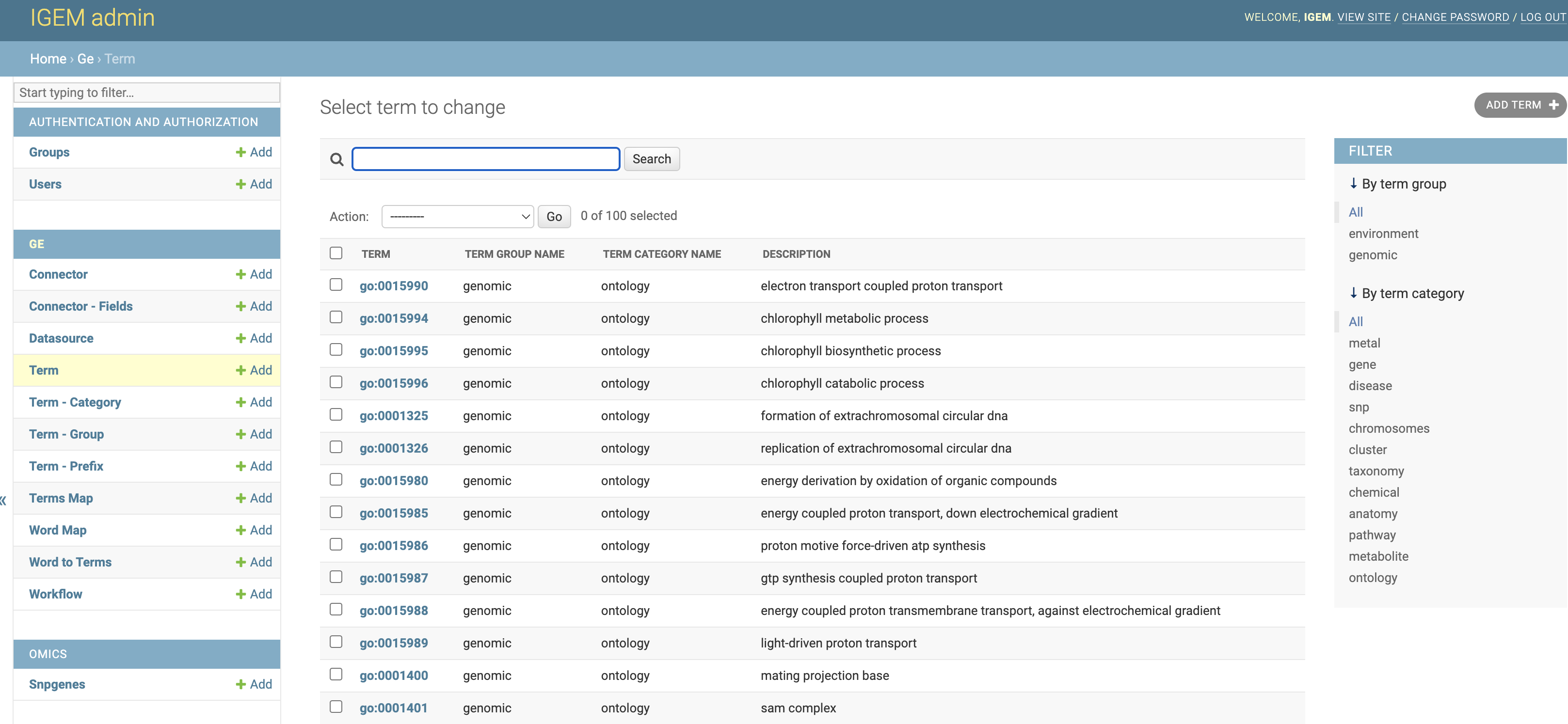Click the Add icon for Workflow
This screenshot has height=724, width=1568.
coord(241,595)
